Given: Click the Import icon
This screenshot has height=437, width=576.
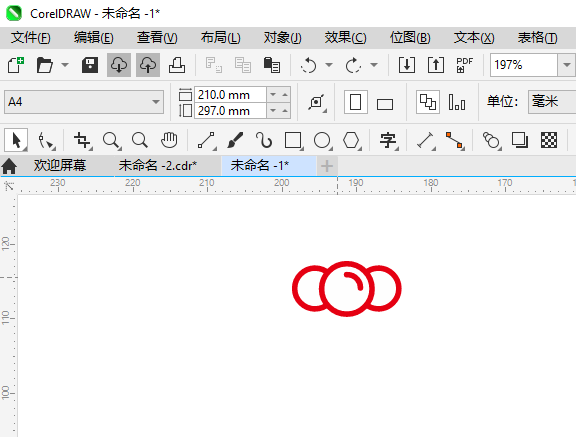Looking at the screenshot, I should (407, 65).
